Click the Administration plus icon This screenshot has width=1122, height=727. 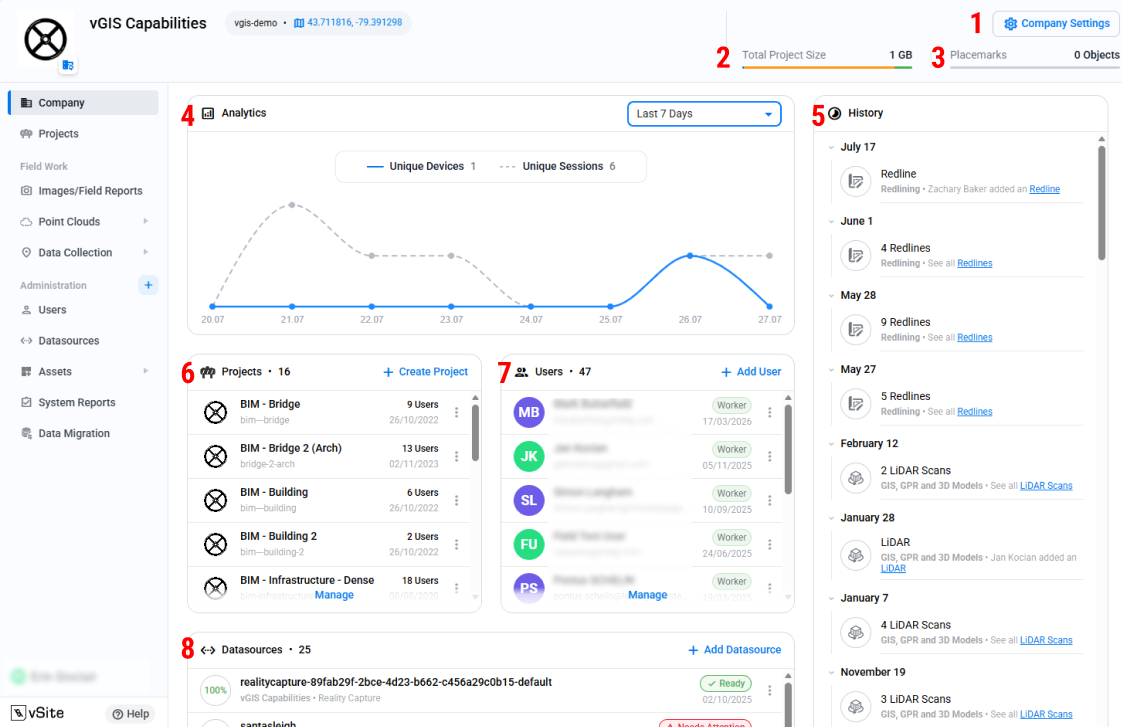(148, 285)
